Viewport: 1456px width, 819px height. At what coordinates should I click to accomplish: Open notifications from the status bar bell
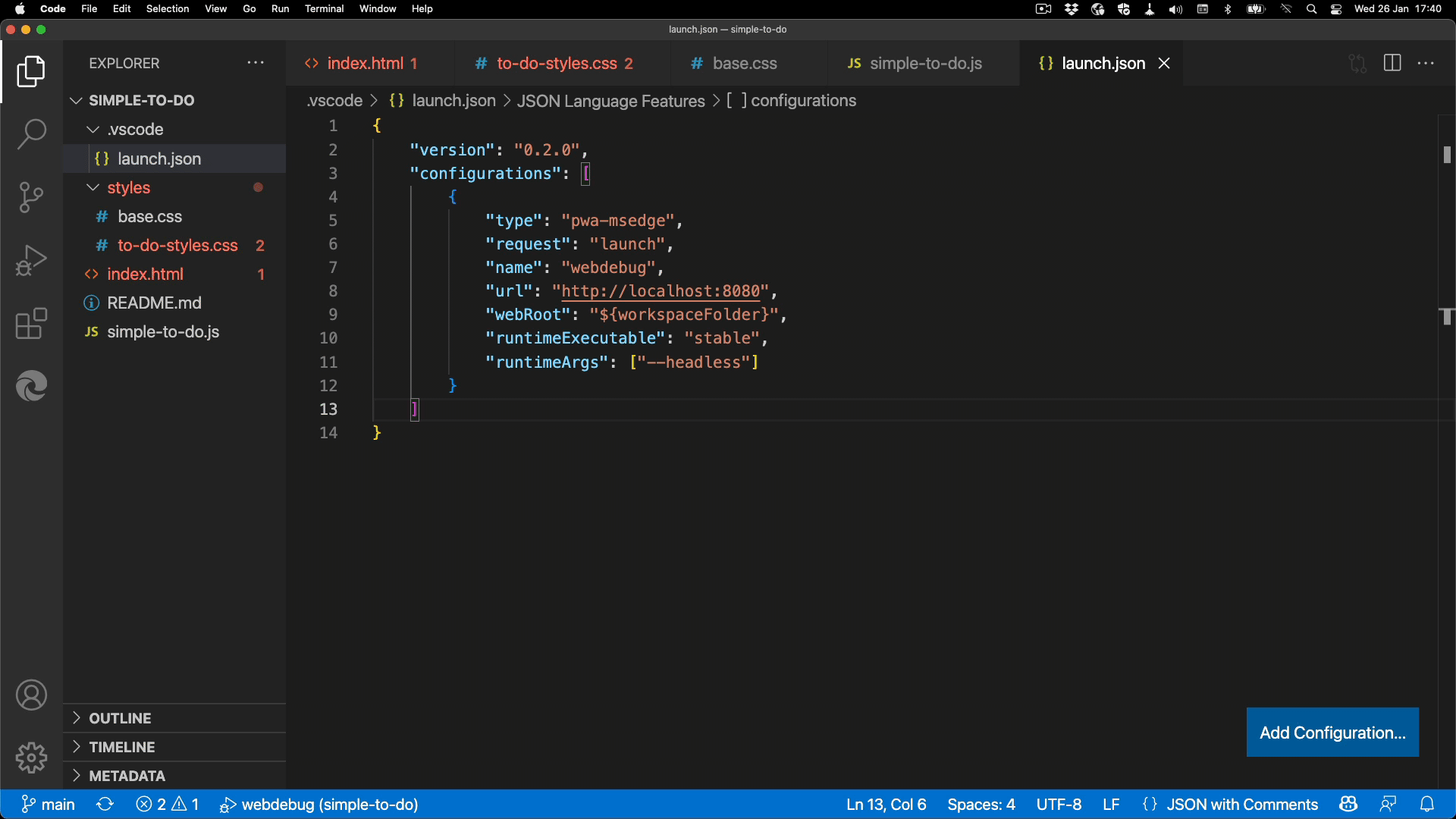[1429, 804]
